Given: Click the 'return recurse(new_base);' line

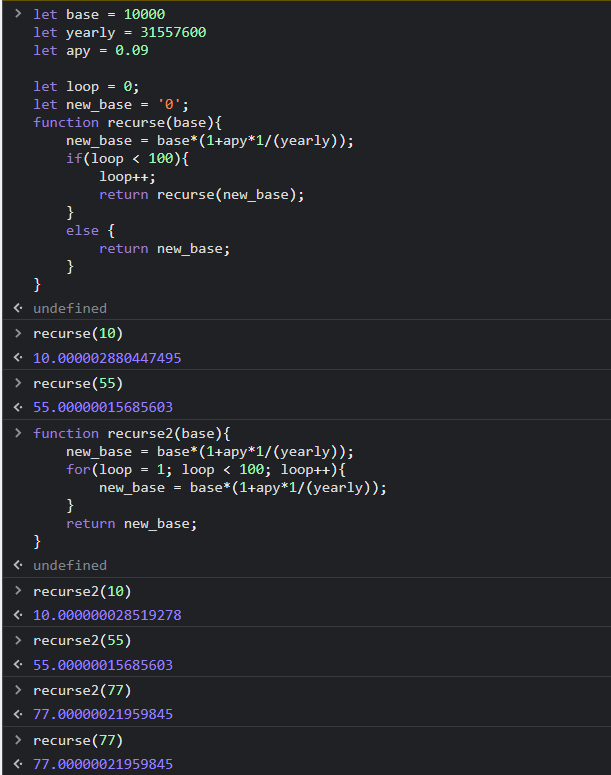Looking at the screenshot, I should pos(202,195).
